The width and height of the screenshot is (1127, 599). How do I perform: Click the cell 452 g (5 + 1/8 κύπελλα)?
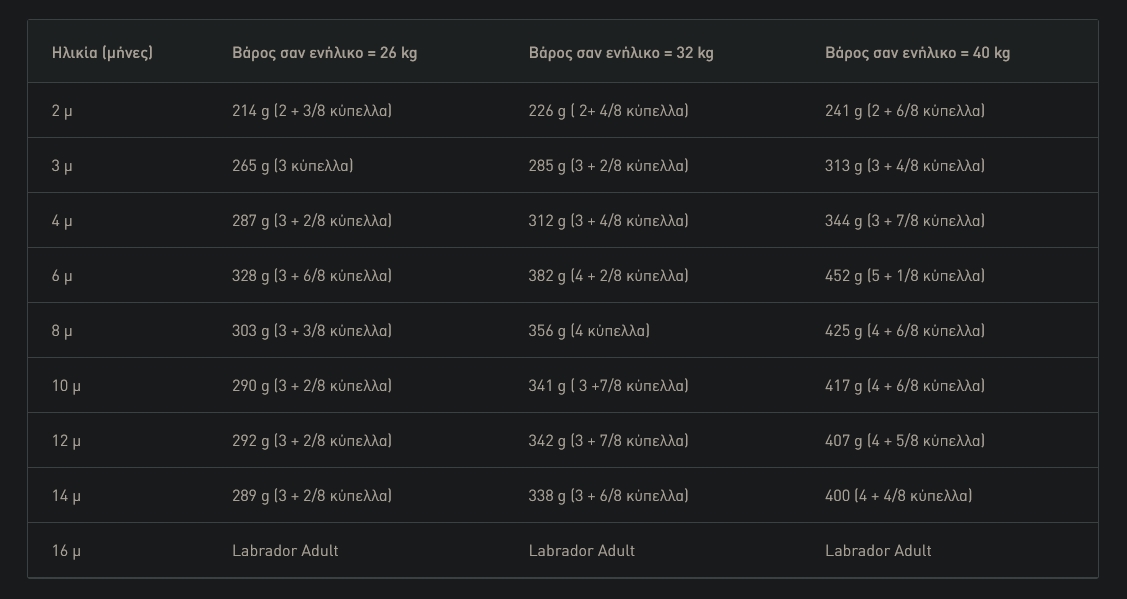pyautogui.click(x=905, y=276)
